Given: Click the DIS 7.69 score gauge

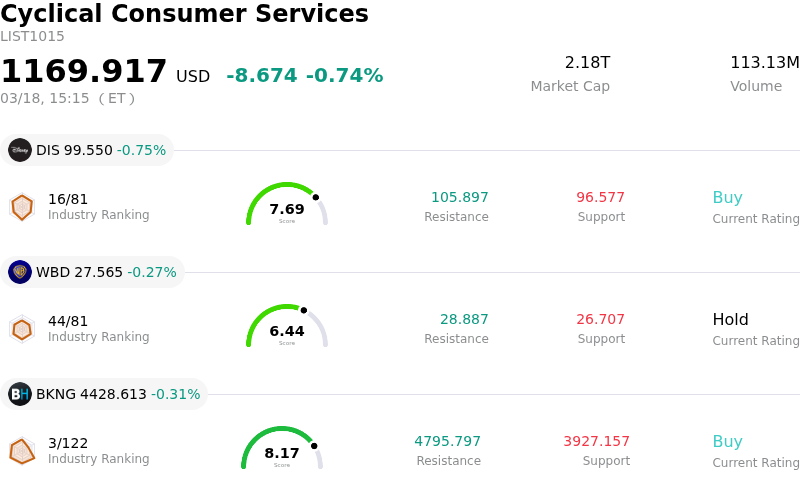Looking at the screenshot, I should pos(287,207).
